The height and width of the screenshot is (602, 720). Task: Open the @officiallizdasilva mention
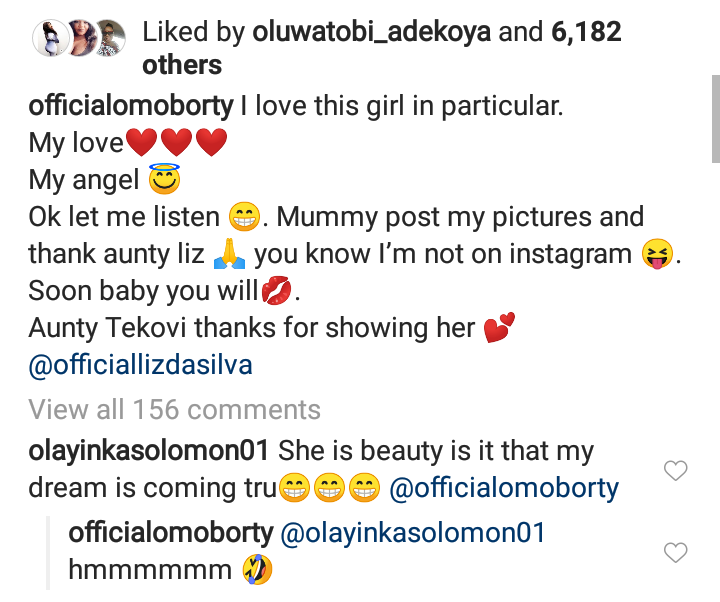pos(140,366)
